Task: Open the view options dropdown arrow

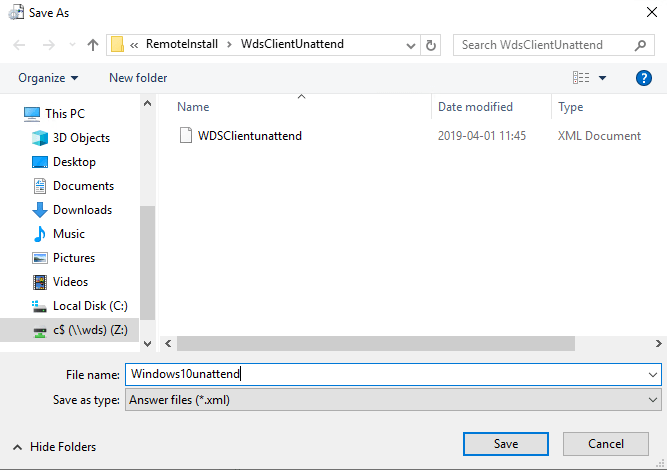Action: tap(603, 78)
